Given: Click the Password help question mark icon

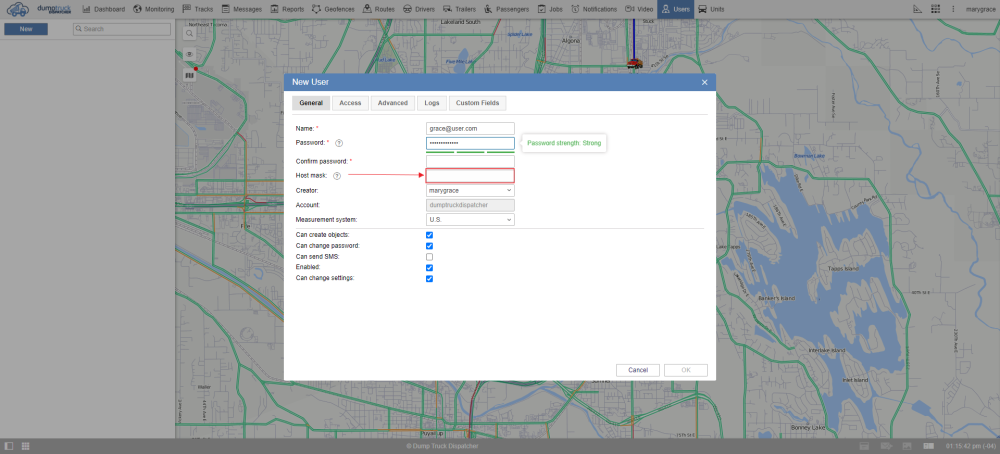Looking at the screenshot, I should (x=339, y=143).
